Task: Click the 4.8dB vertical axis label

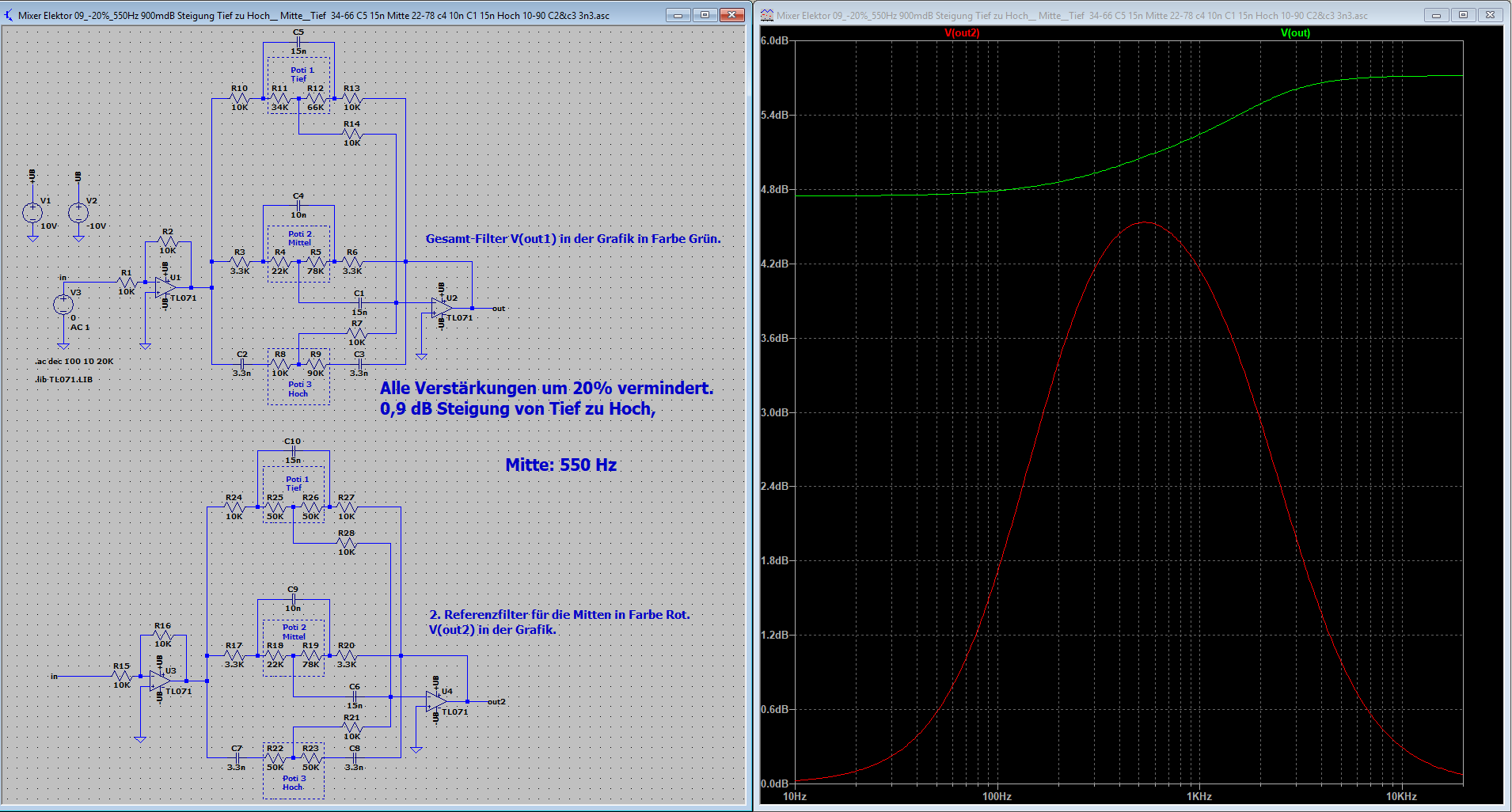Action: coord(774,189)
